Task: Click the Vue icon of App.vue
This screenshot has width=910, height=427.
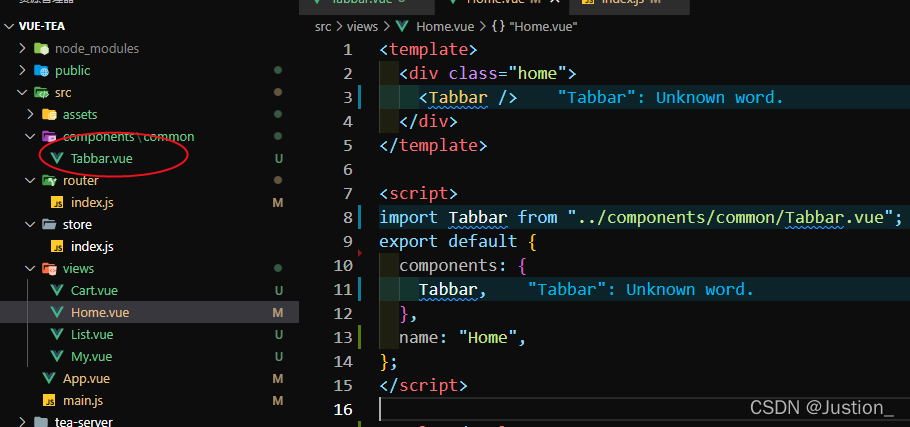Action: [49, 378]
